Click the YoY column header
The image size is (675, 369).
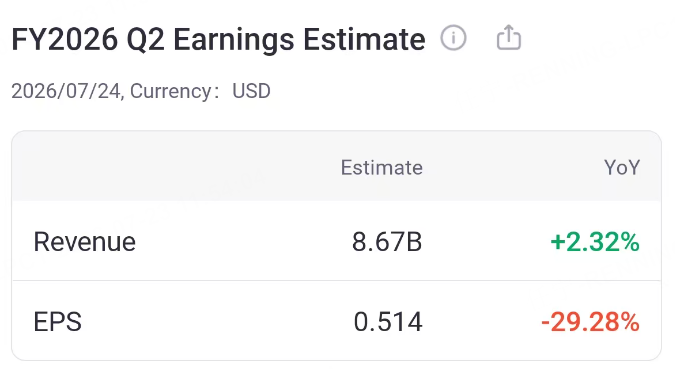[622, 167]
